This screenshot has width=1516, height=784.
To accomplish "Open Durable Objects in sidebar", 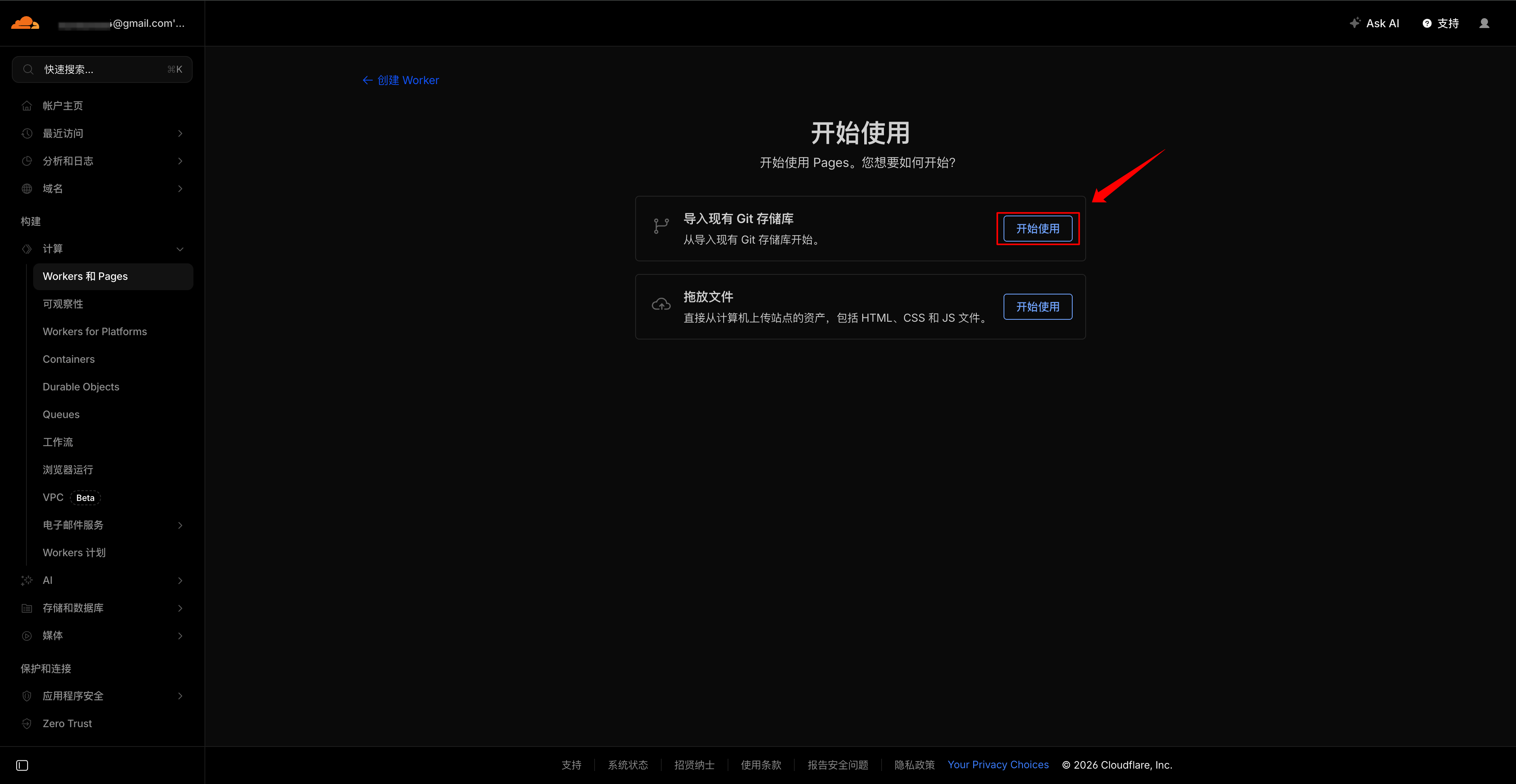I will 81,387.
